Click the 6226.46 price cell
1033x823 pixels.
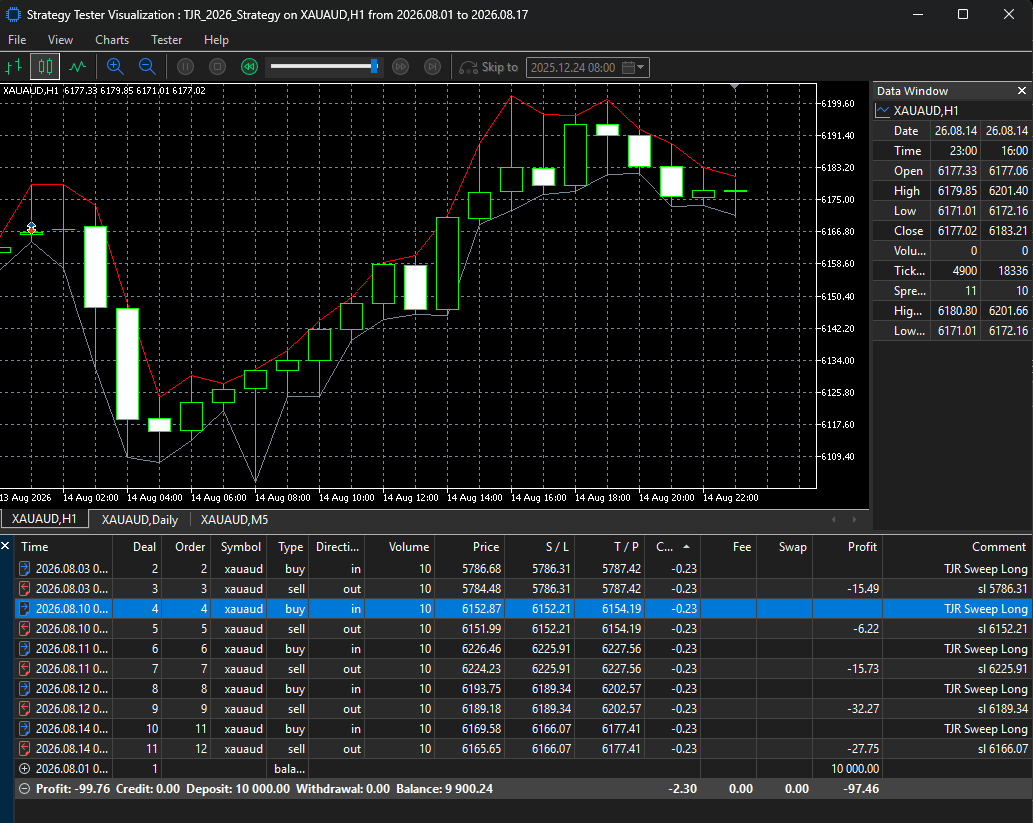pos(469,648)
